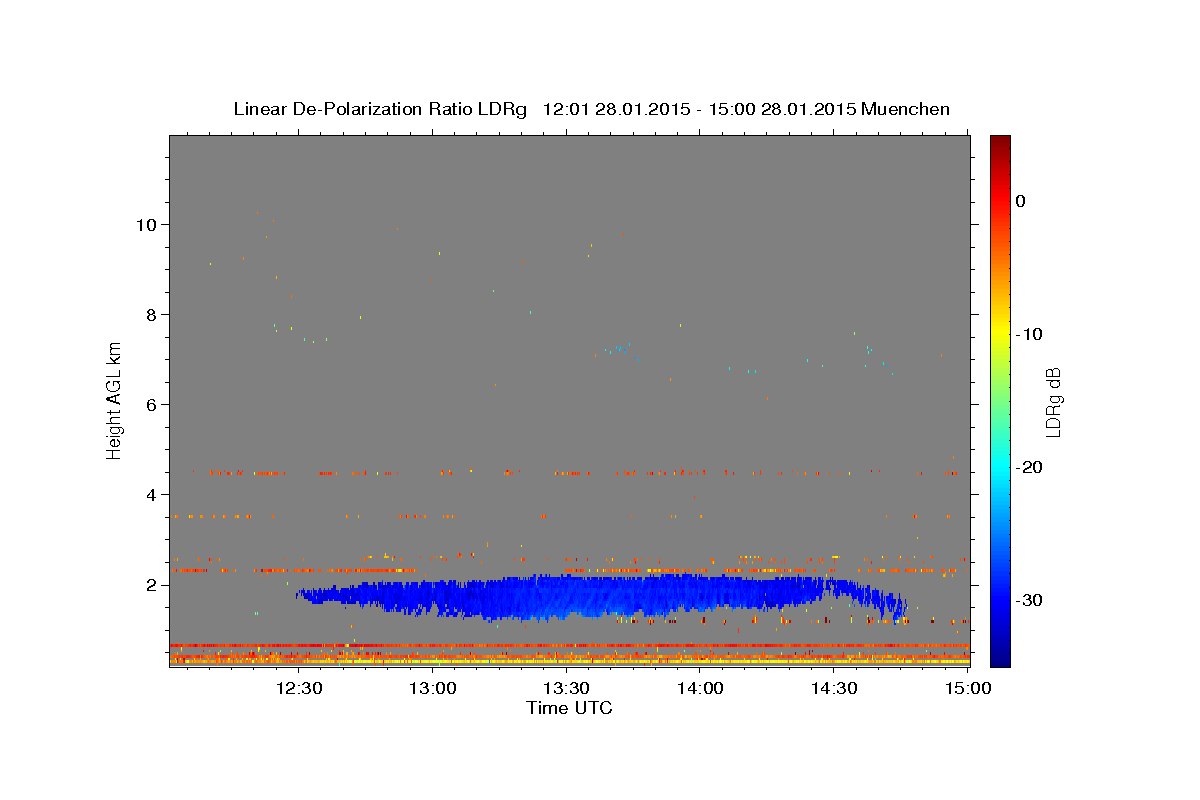Click the dark red top of the colorbar
This screenshot has height=800, width=1200.
click(x=1000, y=145)
